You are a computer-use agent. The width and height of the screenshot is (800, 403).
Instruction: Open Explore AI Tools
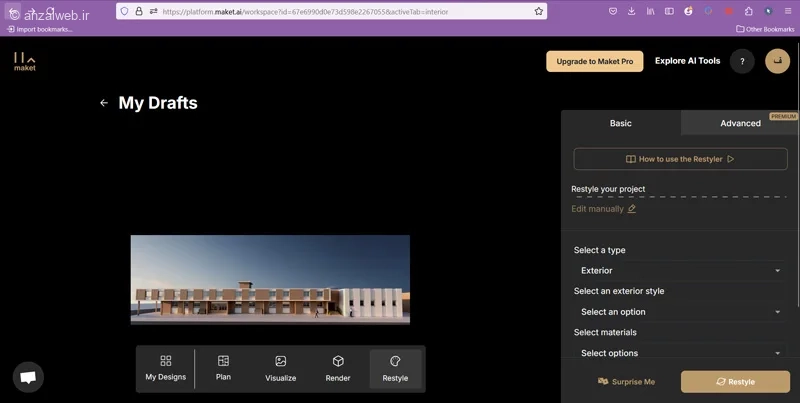click(x=687, y=61)
